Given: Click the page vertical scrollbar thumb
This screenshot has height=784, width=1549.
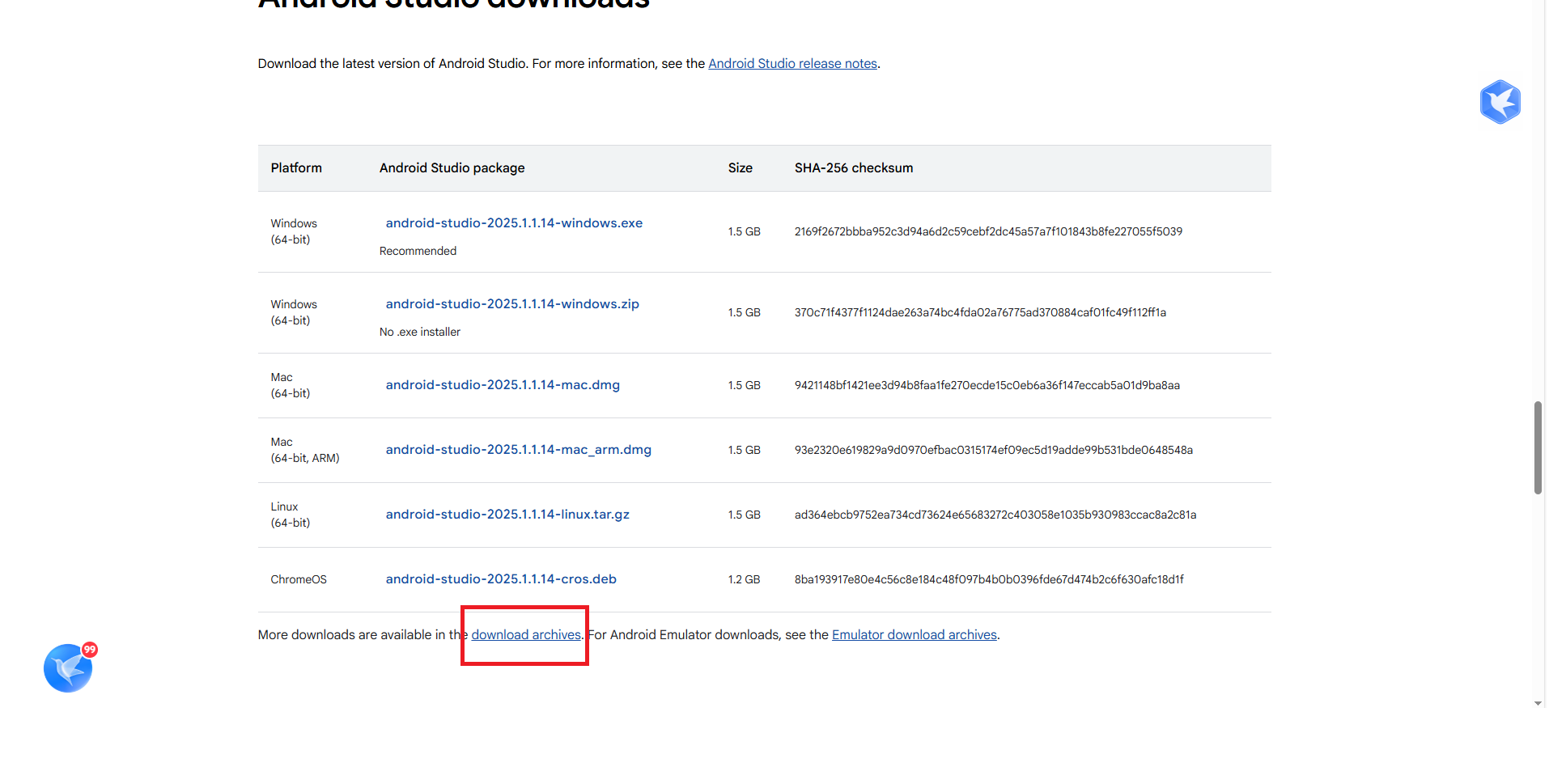Looking at the screenshot, I should click(x=1538, y=447).
